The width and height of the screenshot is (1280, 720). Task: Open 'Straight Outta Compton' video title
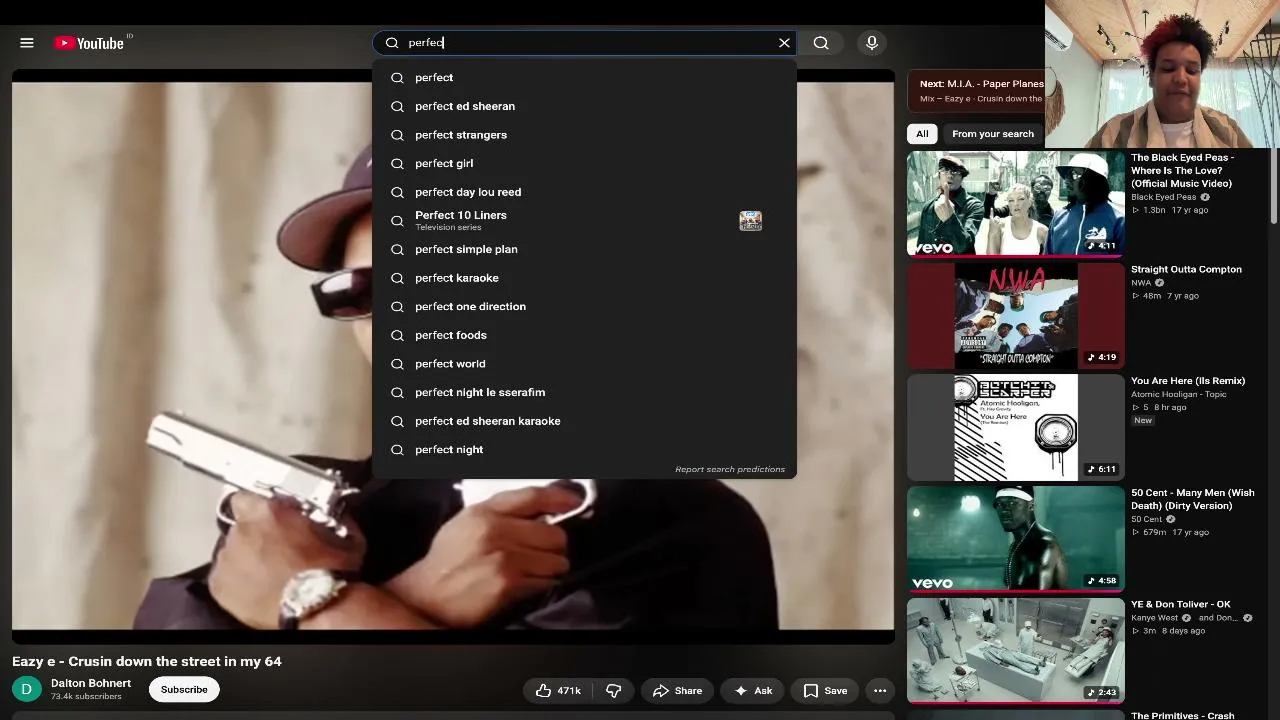coord(1186,269)
